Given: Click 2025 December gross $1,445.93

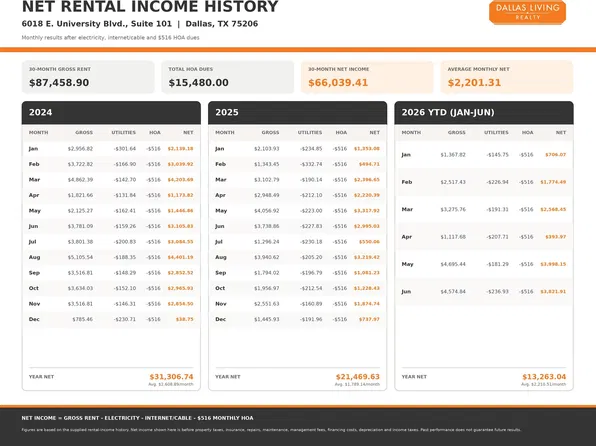Looking at the screenshot, I should pos(266,319).
